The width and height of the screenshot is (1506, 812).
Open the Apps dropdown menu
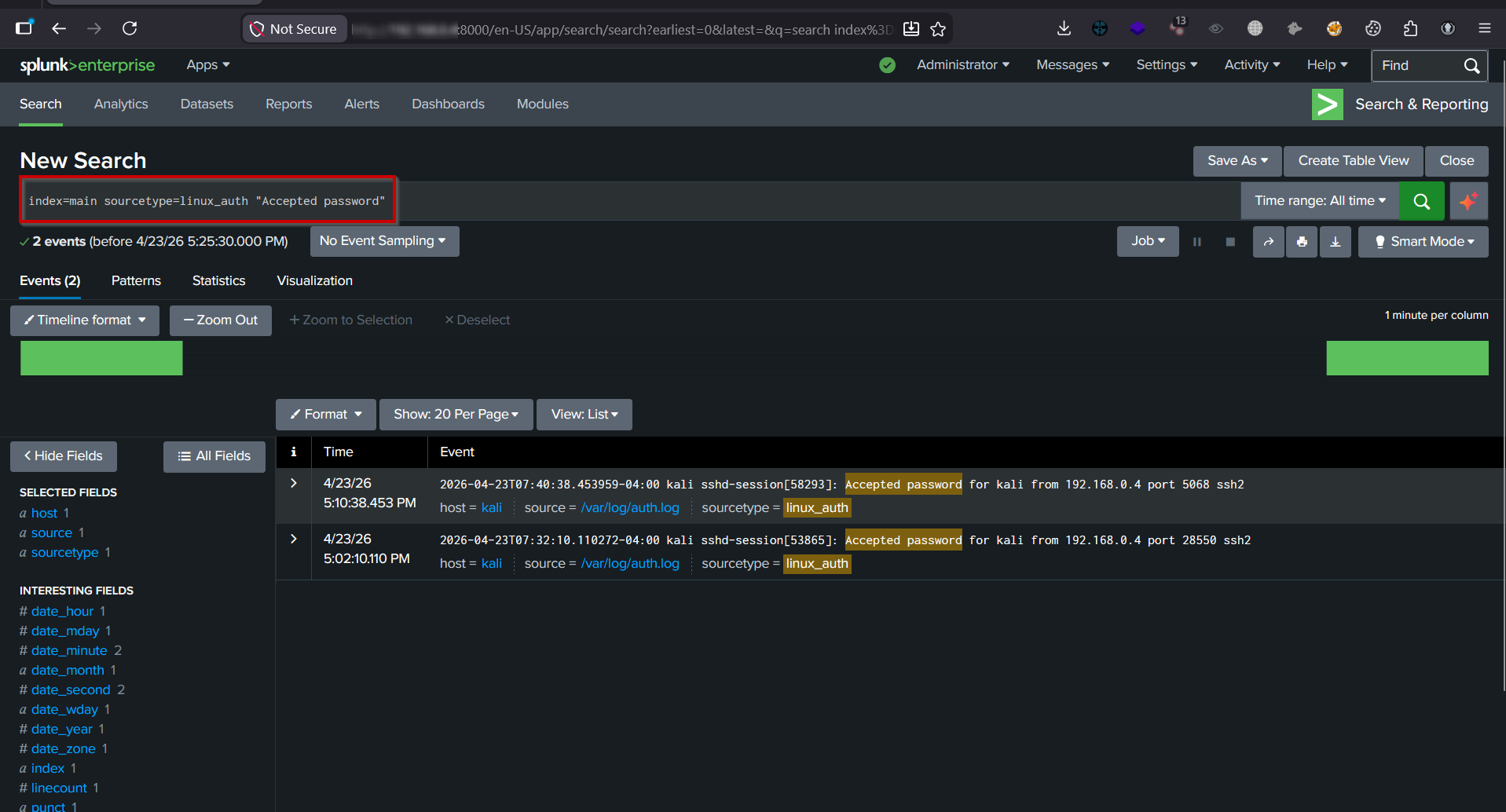[208, 65]
